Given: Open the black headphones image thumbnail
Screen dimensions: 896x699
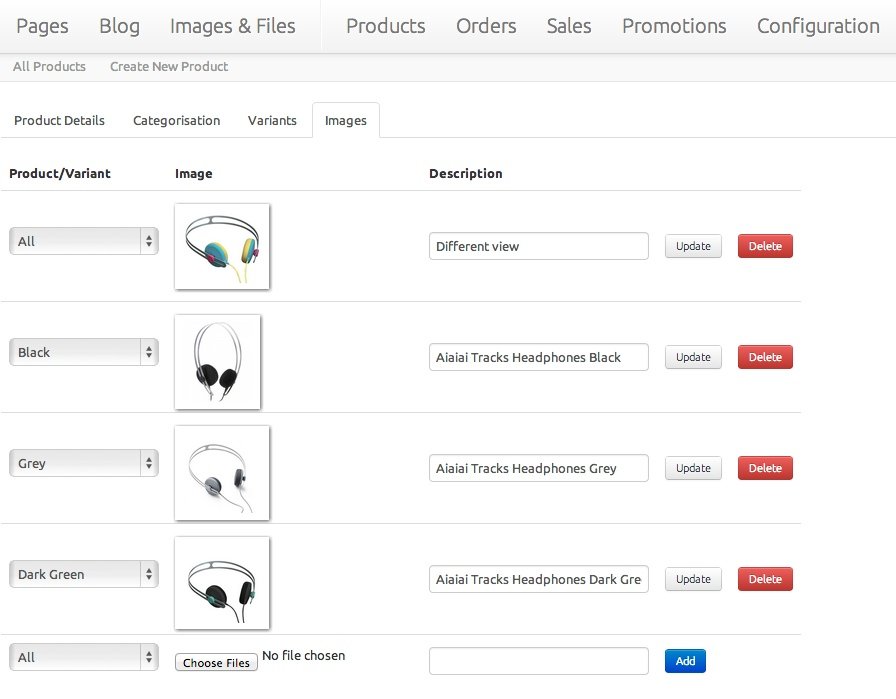Looking at the screenshot, I should [x=218, y=362].
